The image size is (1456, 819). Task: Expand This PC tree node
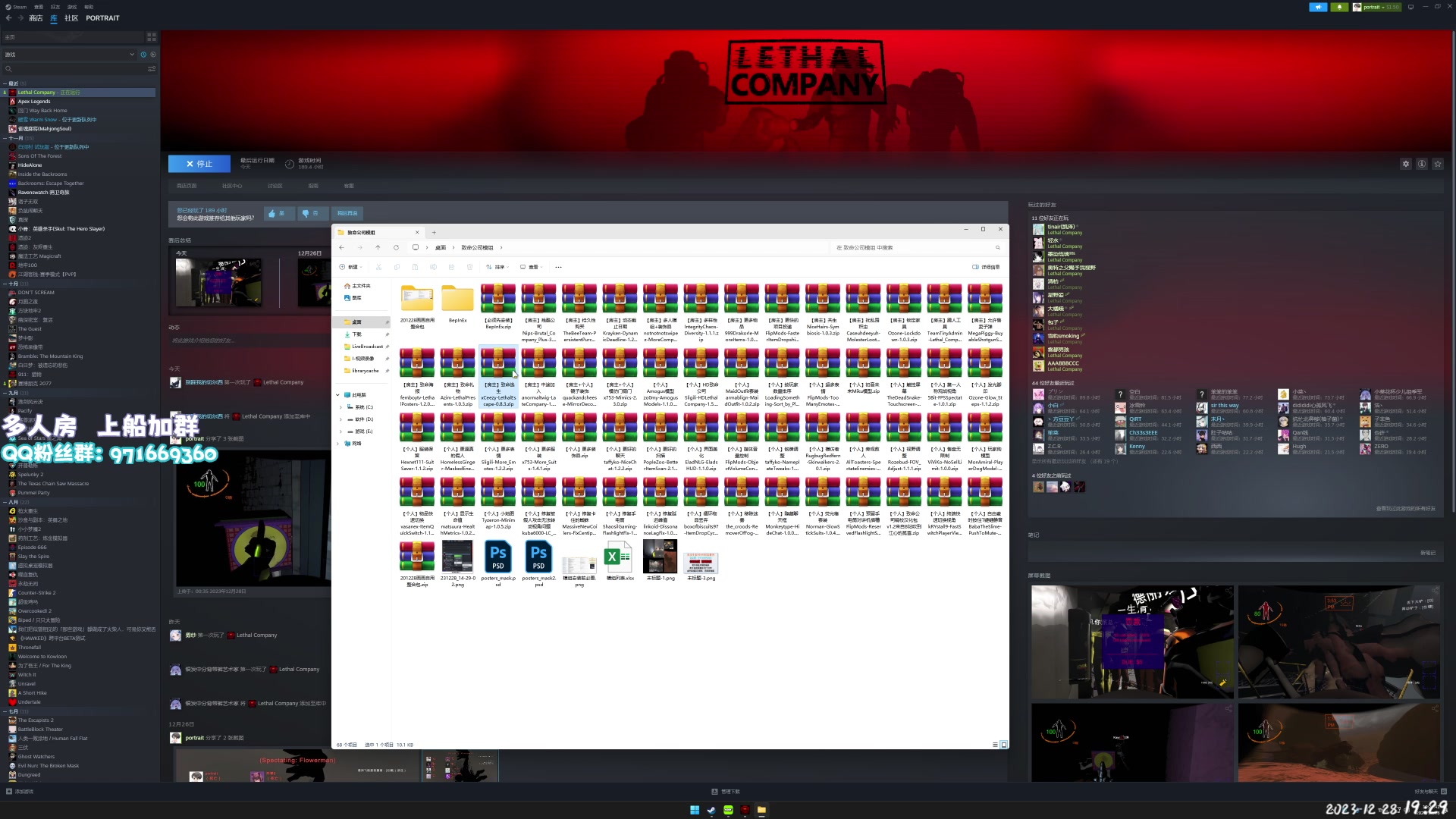(x=338, y=395)
